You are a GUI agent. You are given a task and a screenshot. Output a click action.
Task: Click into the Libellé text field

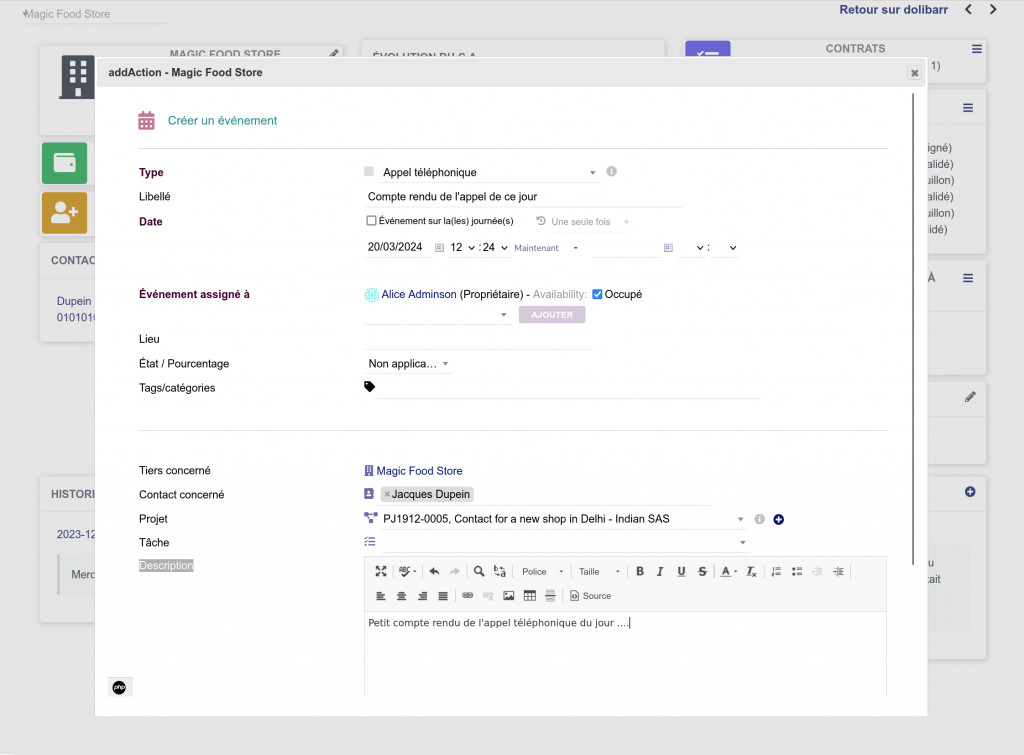(x=525, y=197)
